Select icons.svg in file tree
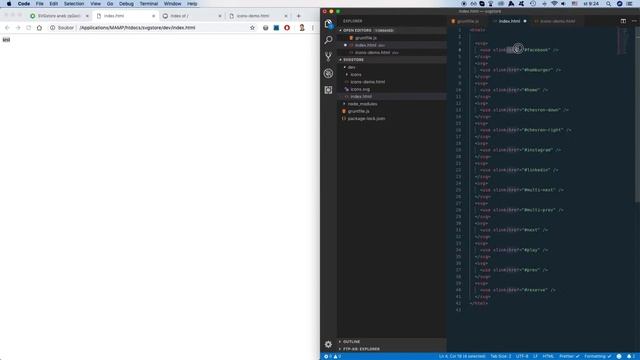Viewport: 640px width, 360px height. tap(392, 89)
